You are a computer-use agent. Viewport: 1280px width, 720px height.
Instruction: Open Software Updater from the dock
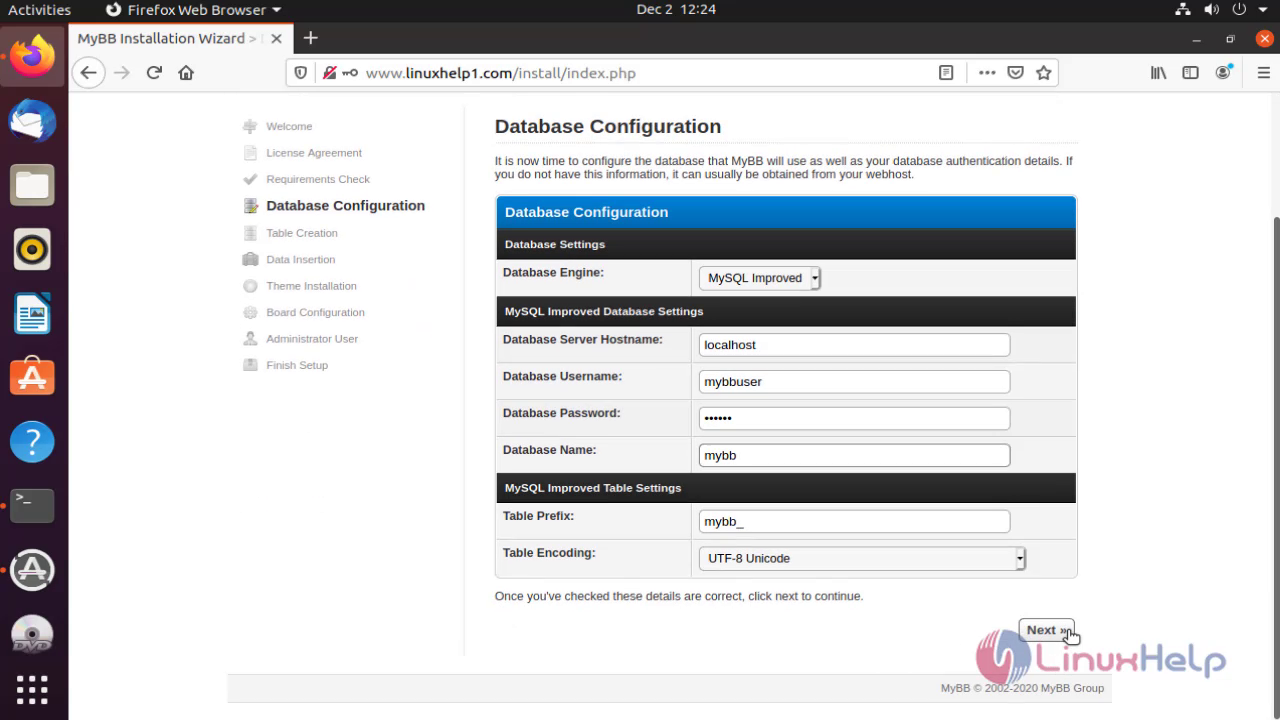(x=33, y=570)
